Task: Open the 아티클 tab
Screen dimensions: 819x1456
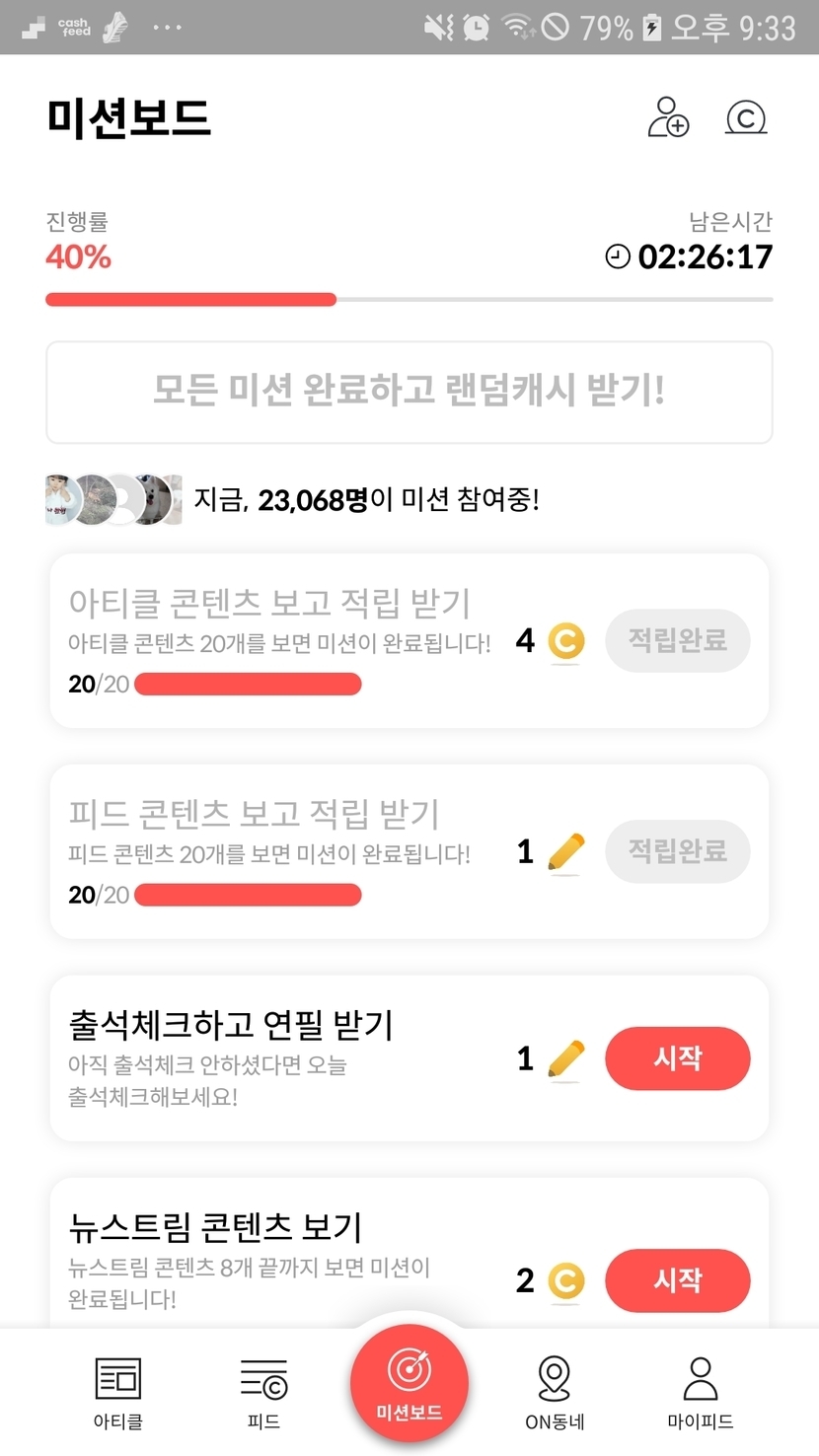Action: (x=118, y=1391)
